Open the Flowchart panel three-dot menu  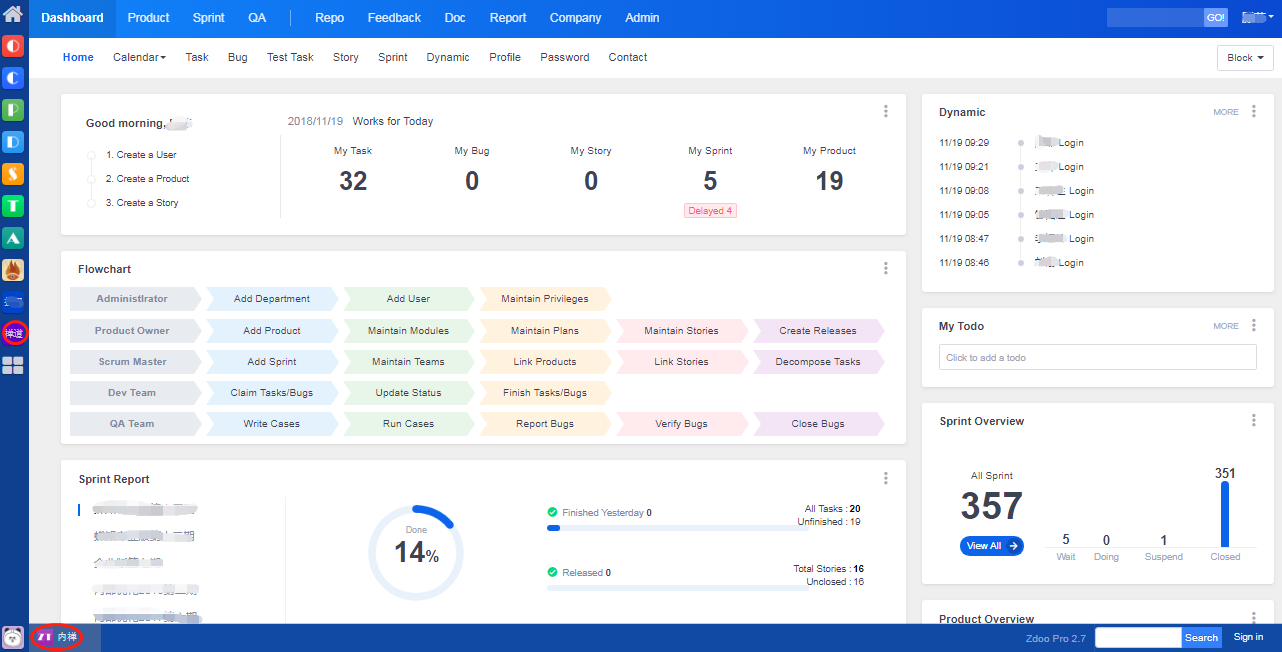(x=885, y=268)
